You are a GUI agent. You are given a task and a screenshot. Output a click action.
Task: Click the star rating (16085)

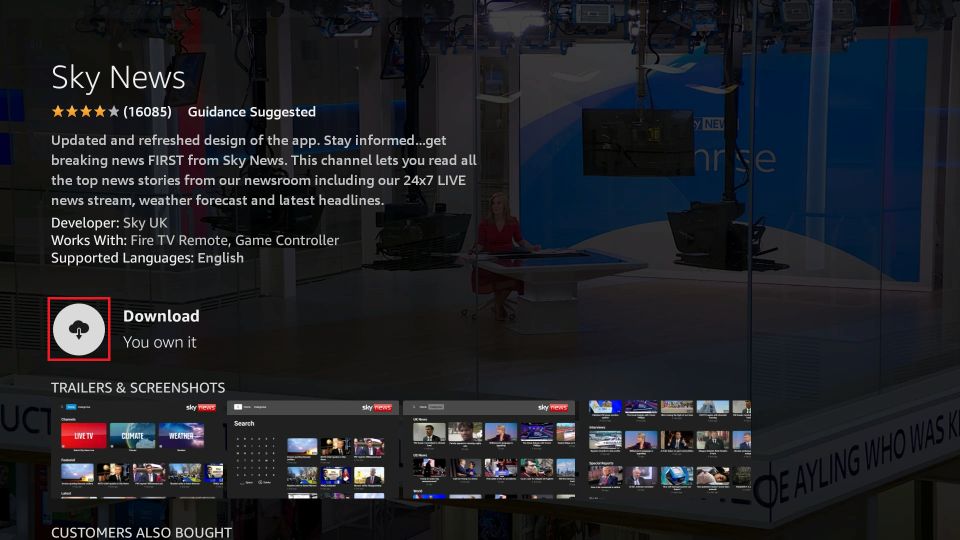111,111
